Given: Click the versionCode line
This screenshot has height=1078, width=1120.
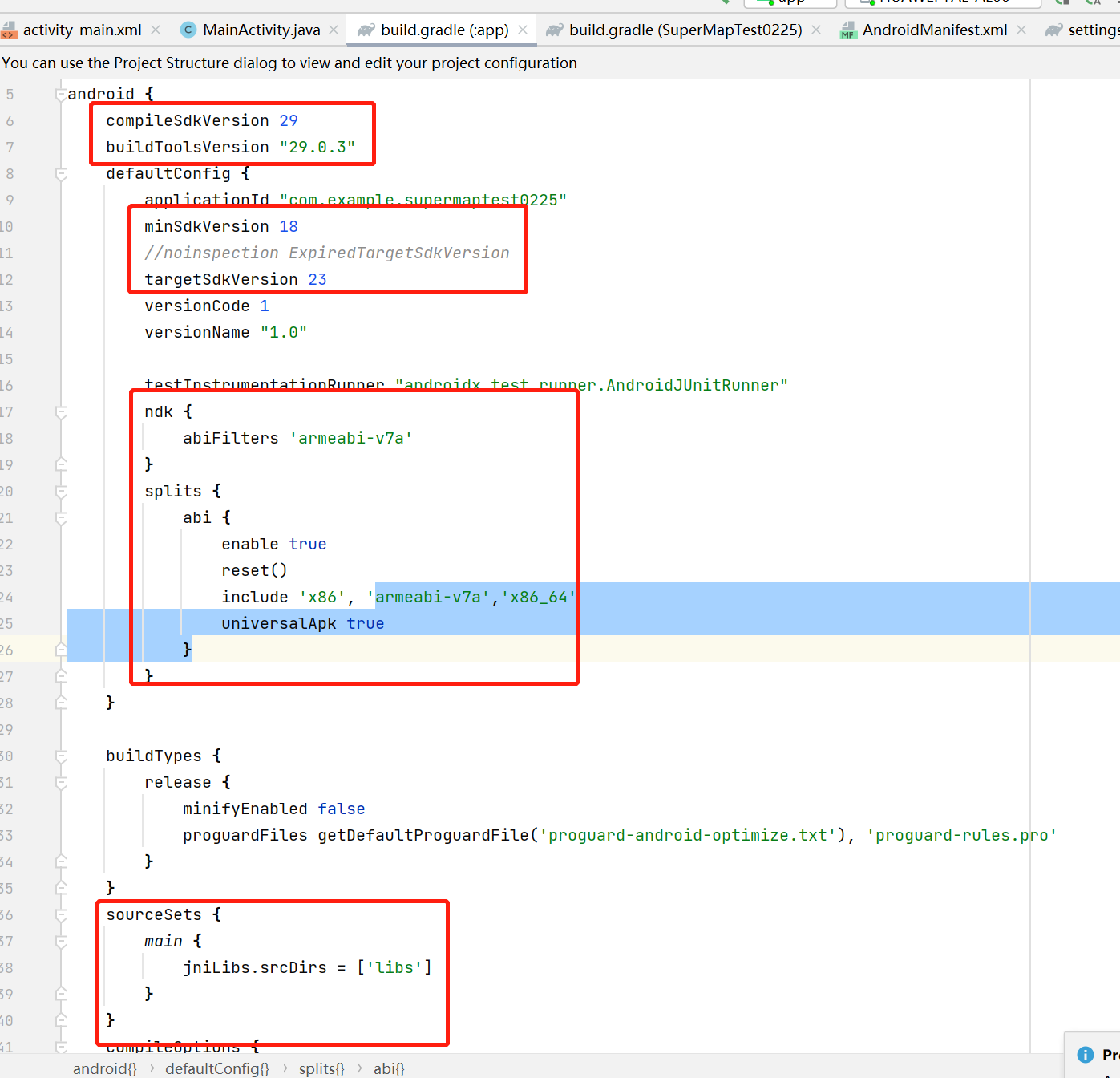Looking at the screenshot, I should [207, 306].
